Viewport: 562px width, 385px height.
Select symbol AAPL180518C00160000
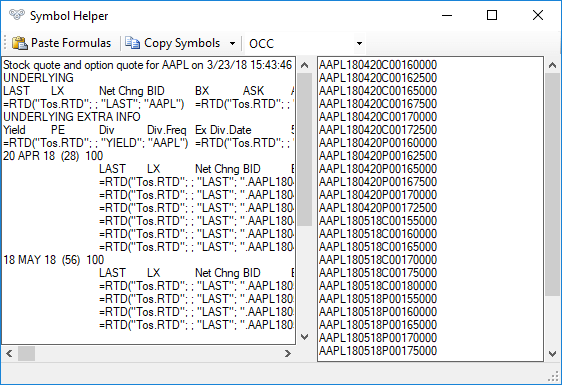[x=378, y=234]
